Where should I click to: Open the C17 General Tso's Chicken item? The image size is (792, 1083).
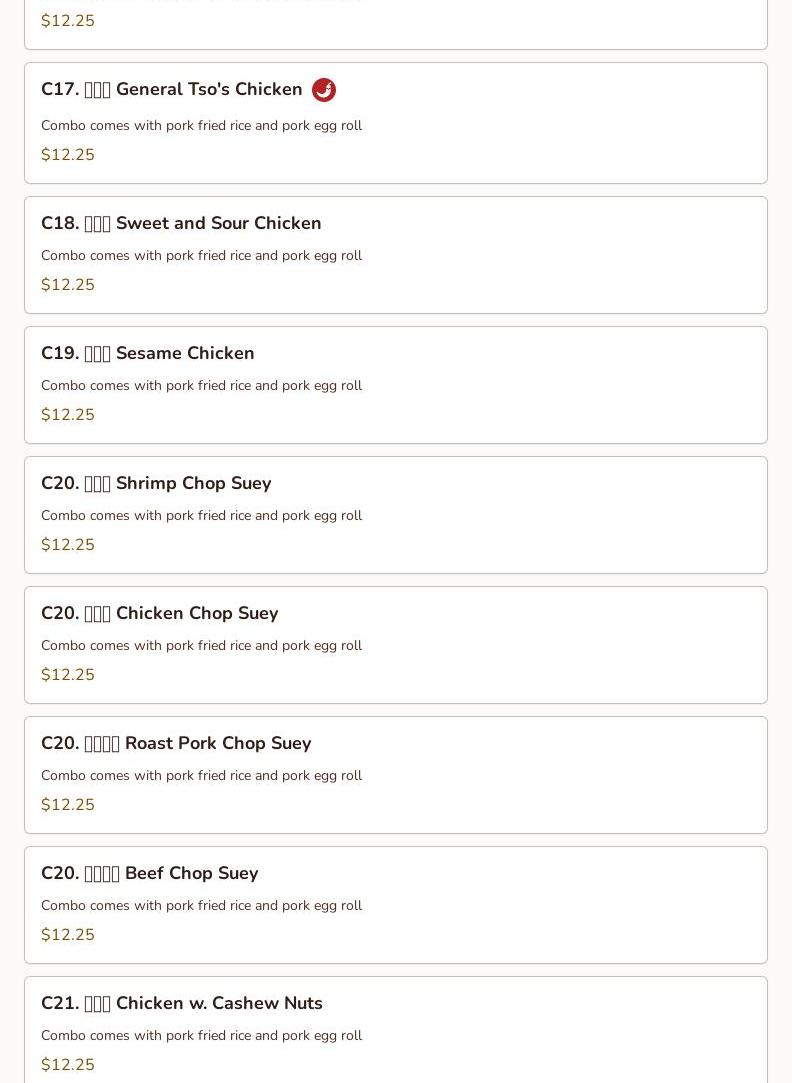click(x=172, y=90)
